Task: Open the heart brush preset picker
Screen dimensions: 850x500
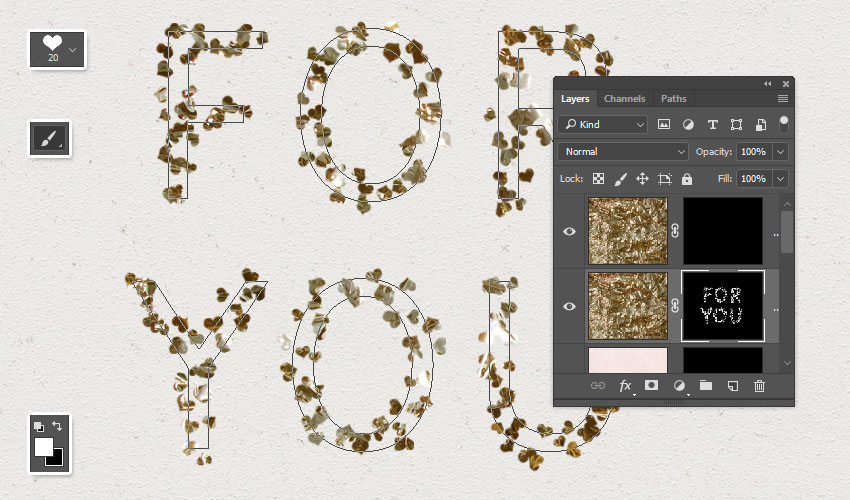Action: (56, 49)
